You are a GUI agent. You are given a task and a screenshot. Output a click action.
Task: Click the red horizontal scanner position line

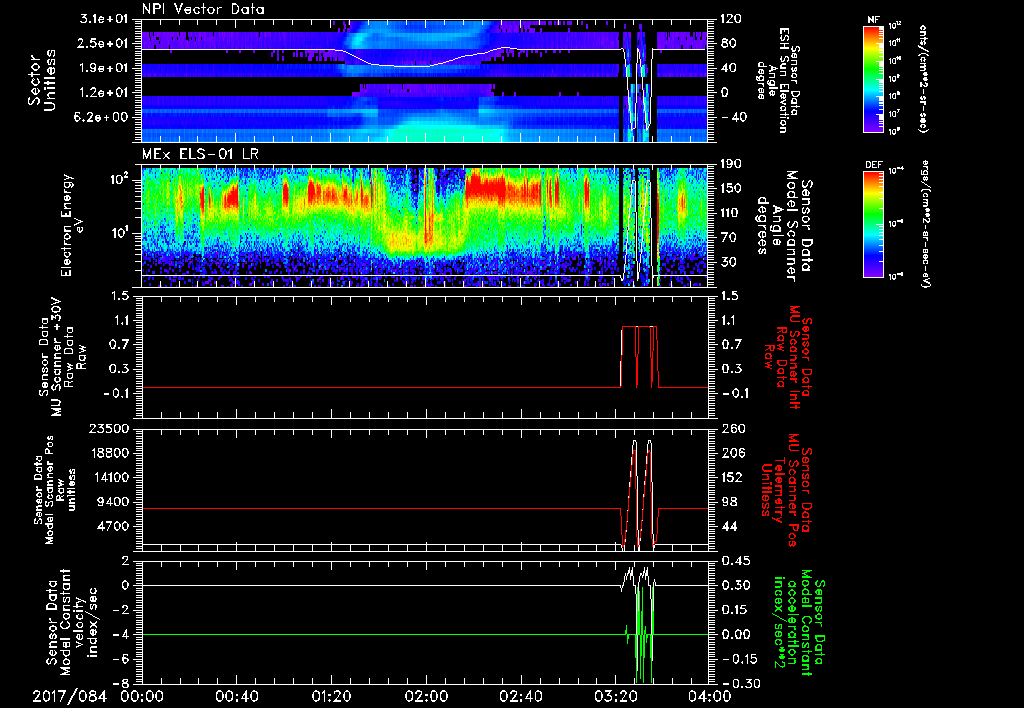tap(380, 509)
